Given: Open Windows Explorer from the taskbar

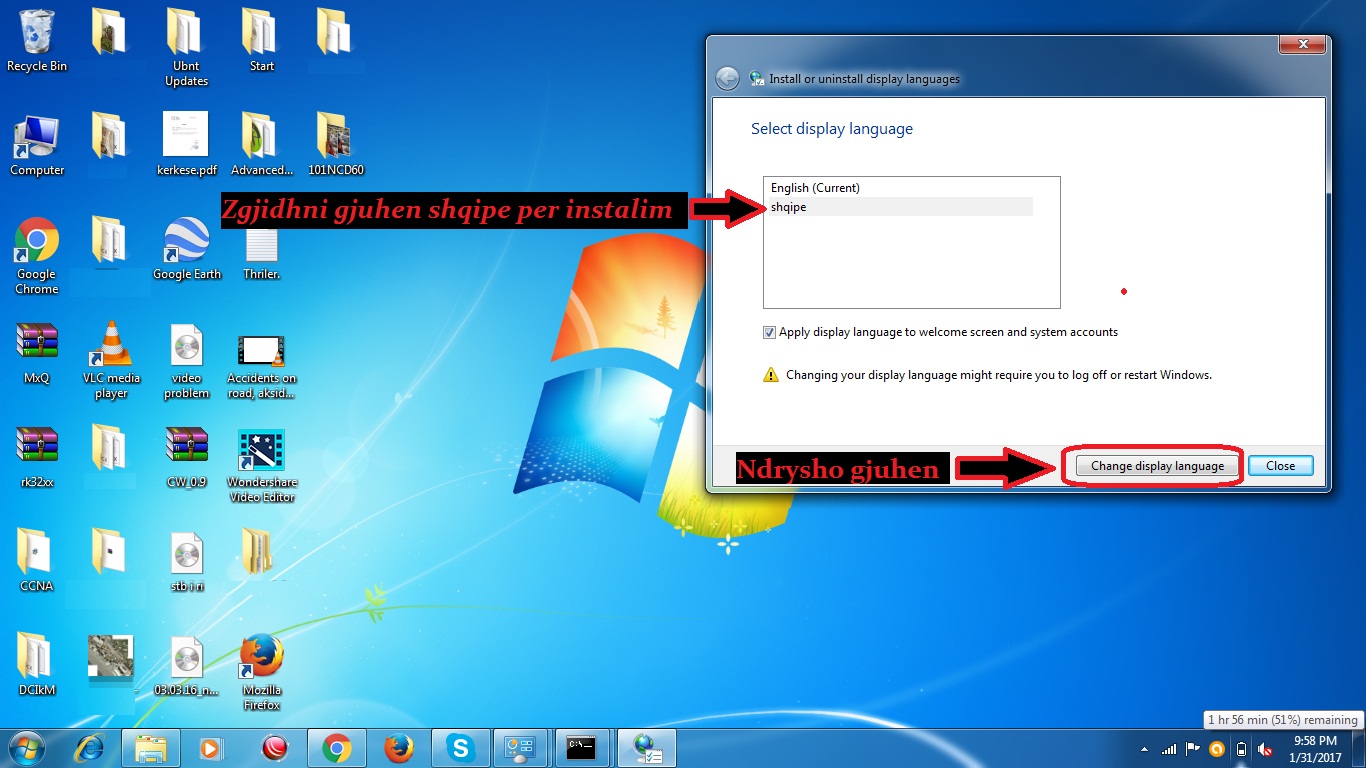Looking at the screenshot, I should pos(151,748).
